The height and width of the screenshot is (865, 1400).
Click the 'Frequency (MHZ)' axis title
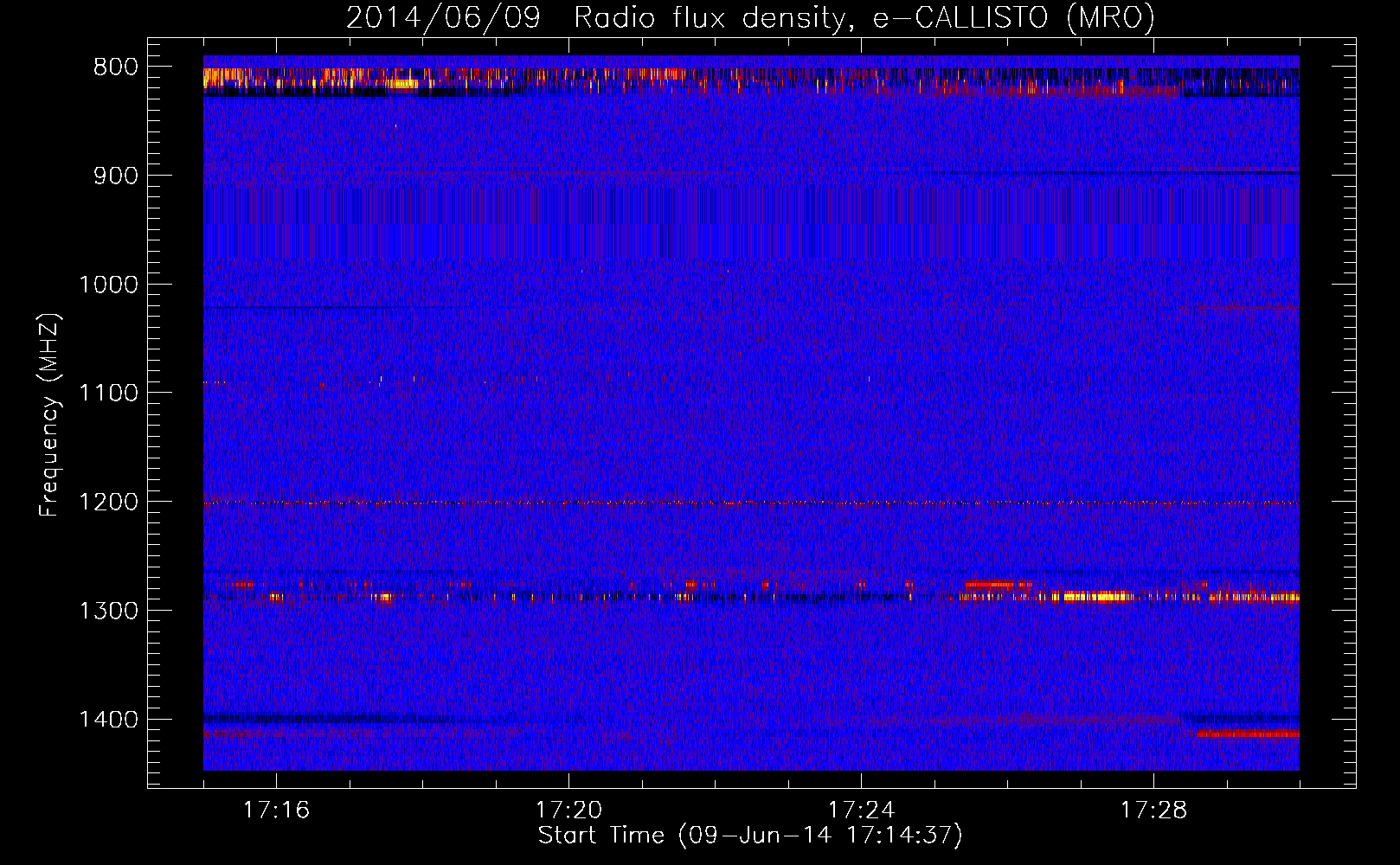[x=50, y=415]
